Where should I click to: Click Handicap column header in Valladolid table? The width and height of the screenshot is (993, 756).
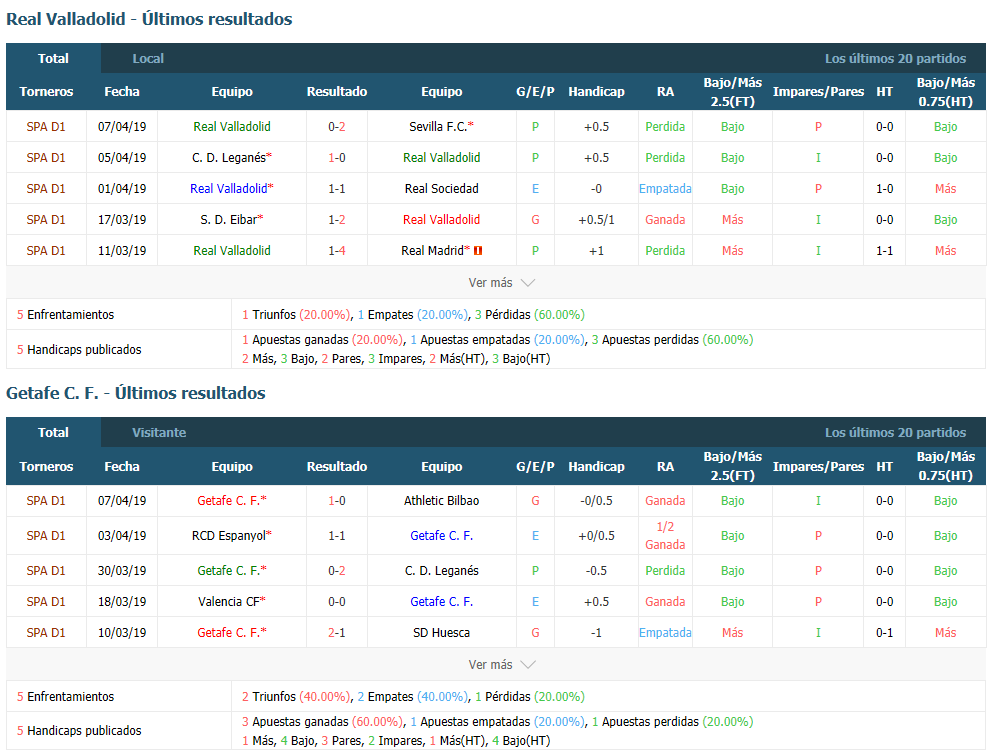tap(596, 92)
